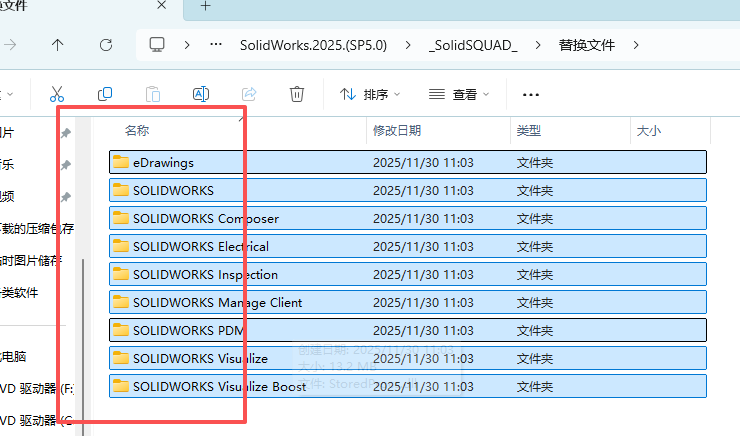Click 替换文件 breadcrumb

click(x=587, y=45)
